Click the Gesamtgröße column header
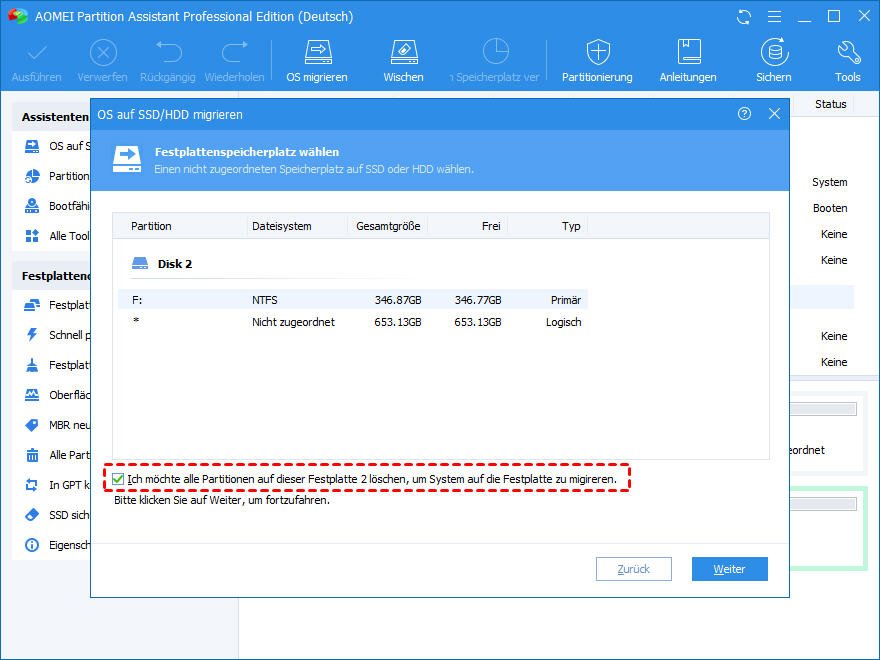Viewport: 880px width, 660px height. (x=388, y=226)
